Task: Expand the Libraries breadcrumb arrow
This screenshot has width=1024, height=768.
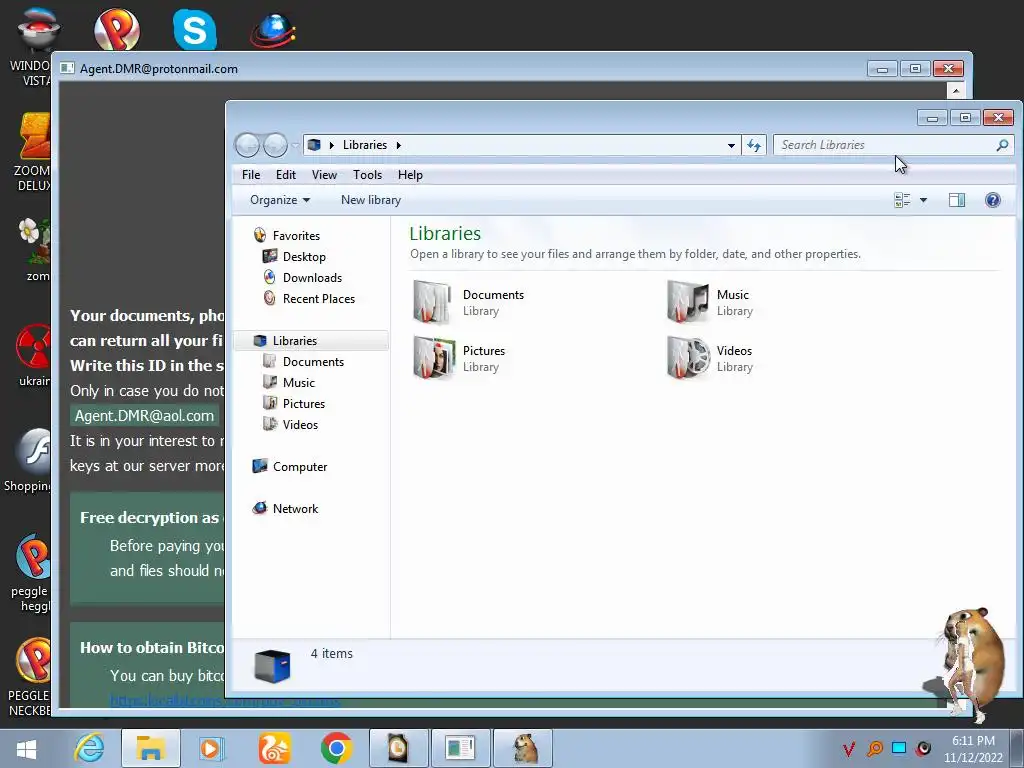Action: coord(398,145)
